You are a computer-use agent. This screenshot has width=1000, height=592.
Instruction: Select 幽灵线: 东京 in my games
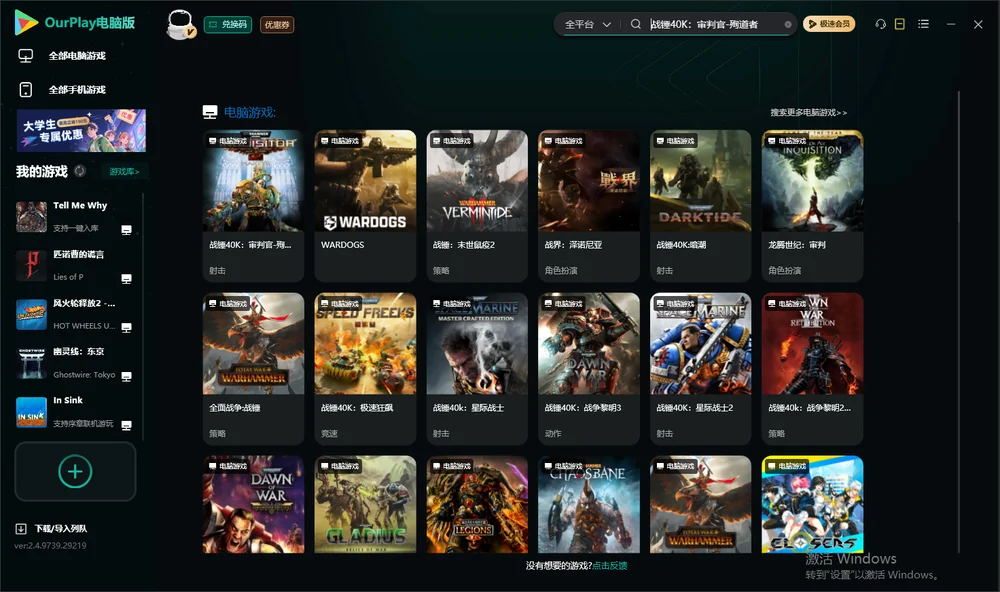point(75,364)
